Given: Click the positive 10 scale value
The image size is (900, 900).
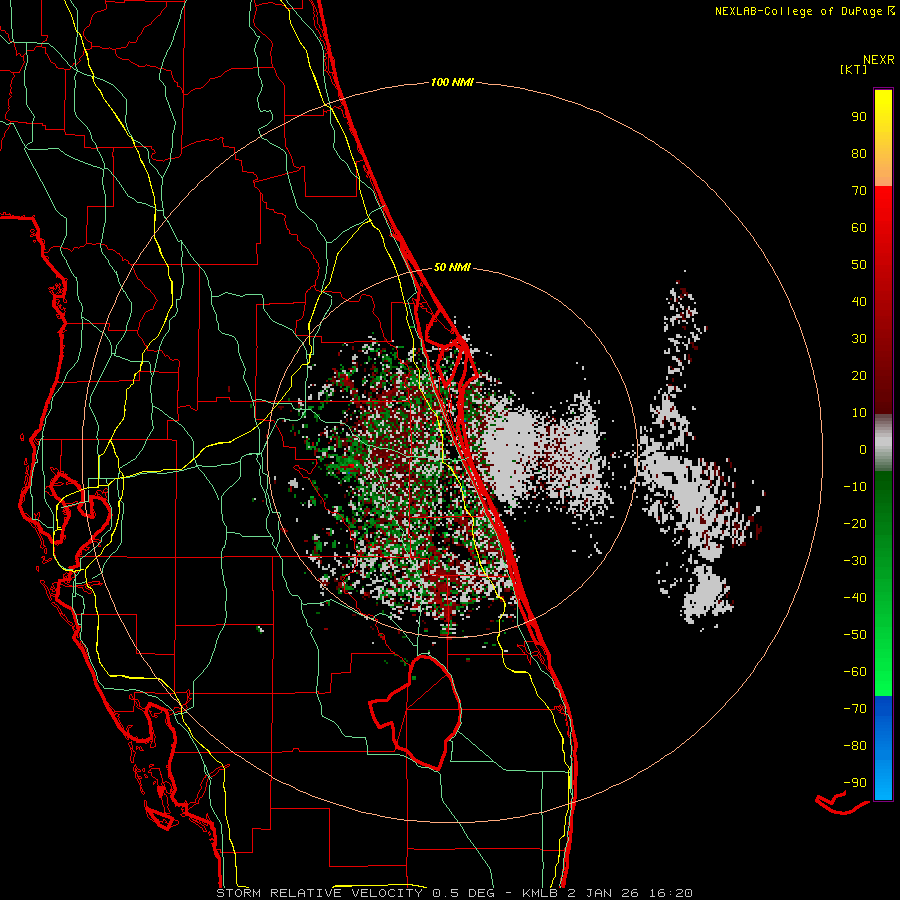Looking at the screenshot, I should (x=859, y=413).
